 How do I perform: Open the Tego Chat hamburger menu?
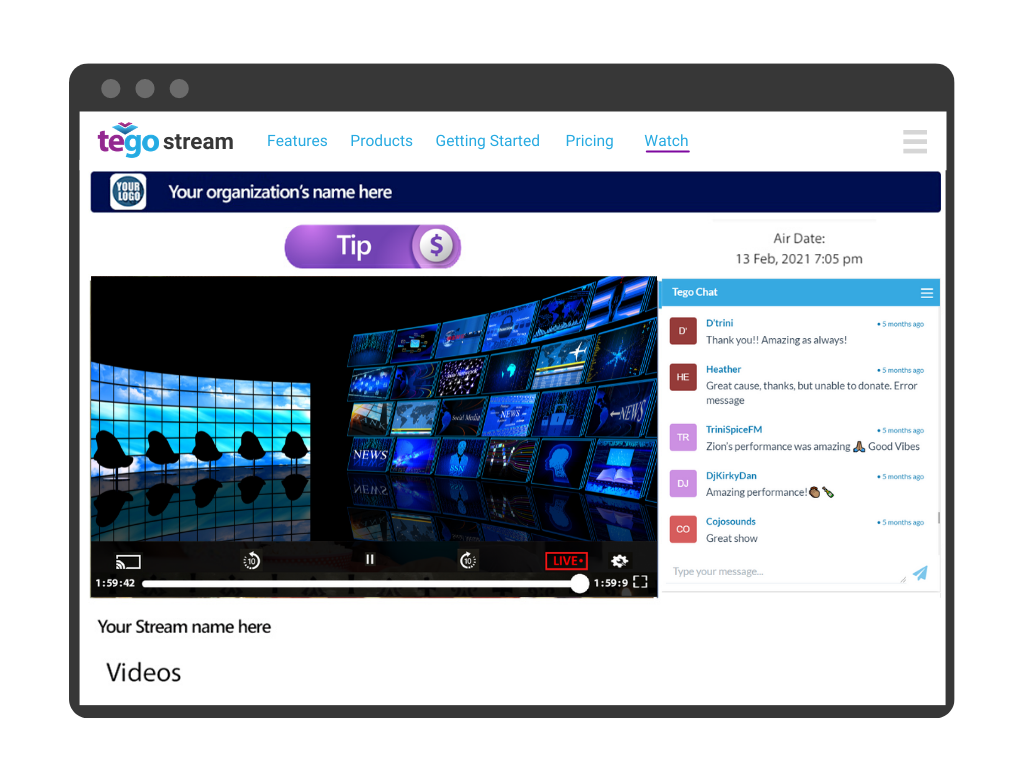pos(927,293)
